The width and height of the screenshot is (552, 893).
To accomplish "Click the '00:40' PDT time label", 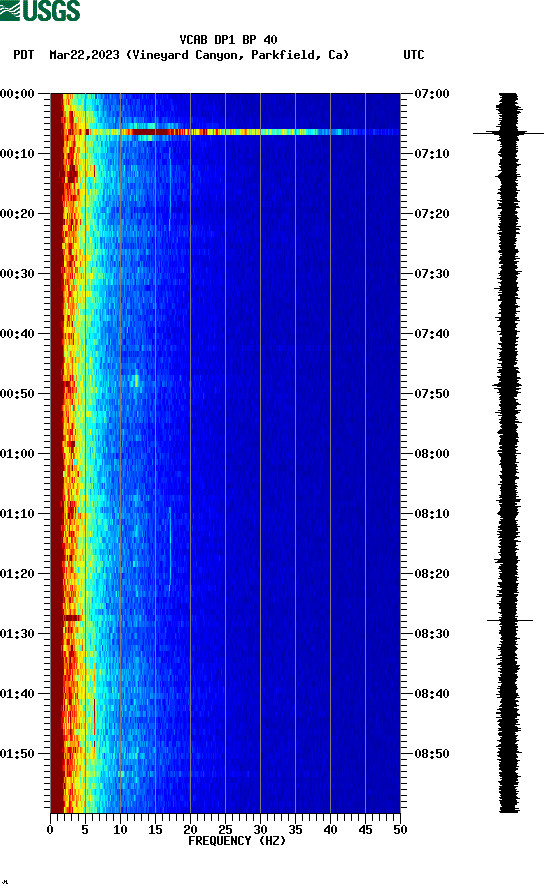I will [x=18, y=334].
